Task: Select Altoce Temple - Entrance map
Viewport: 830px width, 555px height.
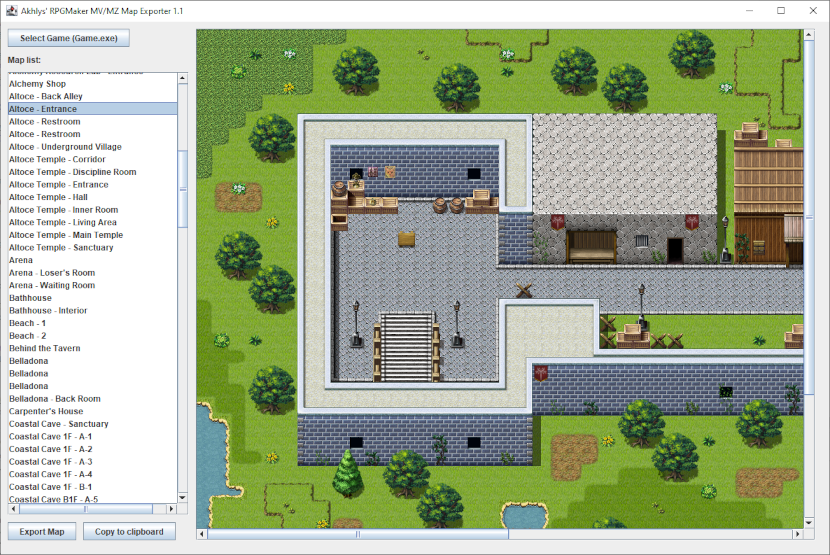Action: point(93,185)
